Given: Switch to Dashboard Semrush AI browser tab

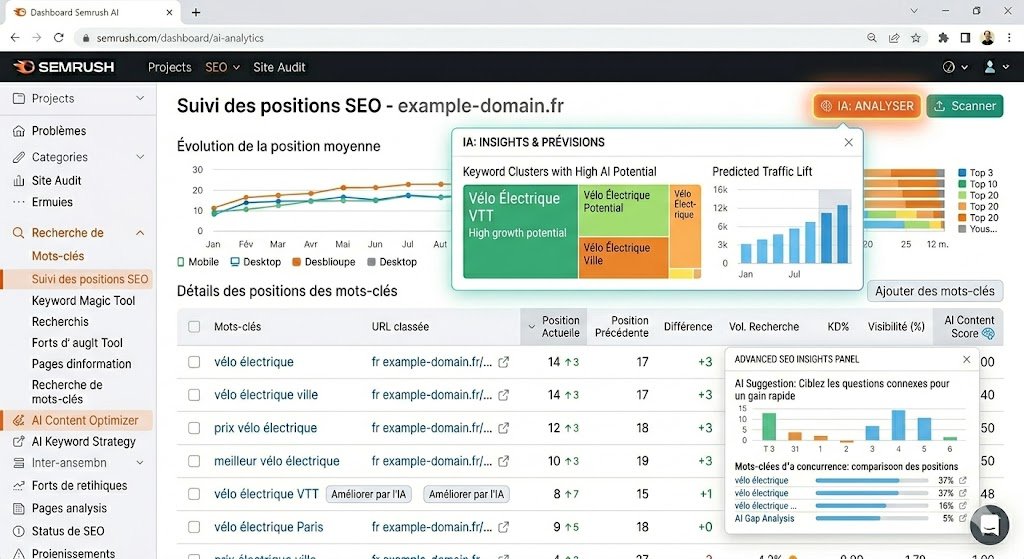Looking at the screenshot, I should [x=93, y=12].
